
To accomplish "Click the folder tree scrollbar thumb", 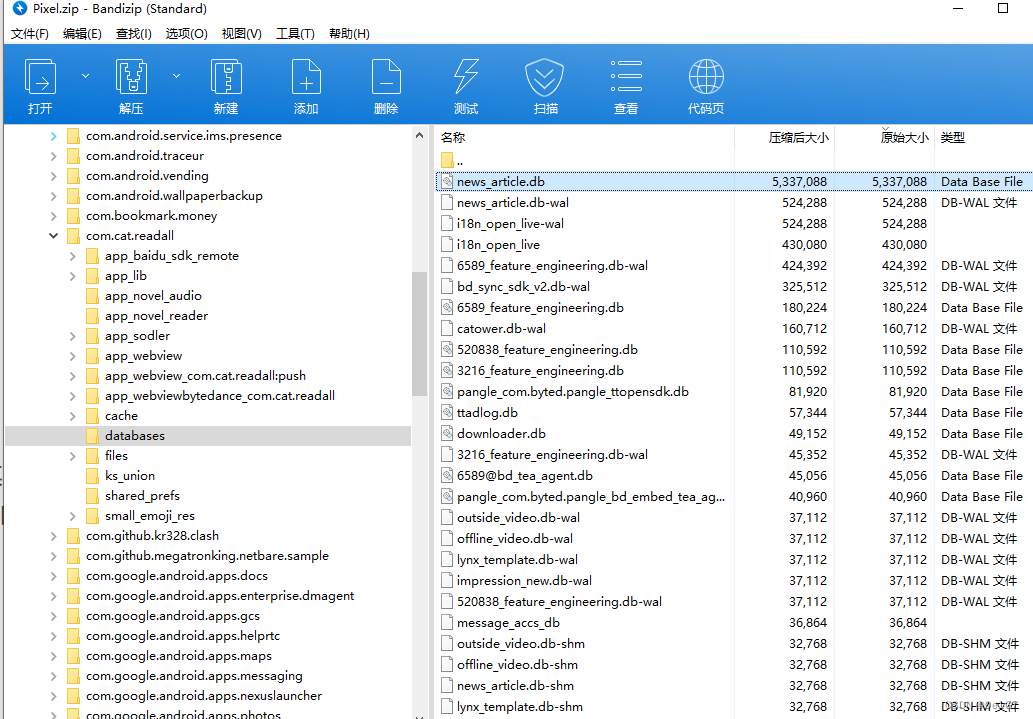I will [419, 333].
